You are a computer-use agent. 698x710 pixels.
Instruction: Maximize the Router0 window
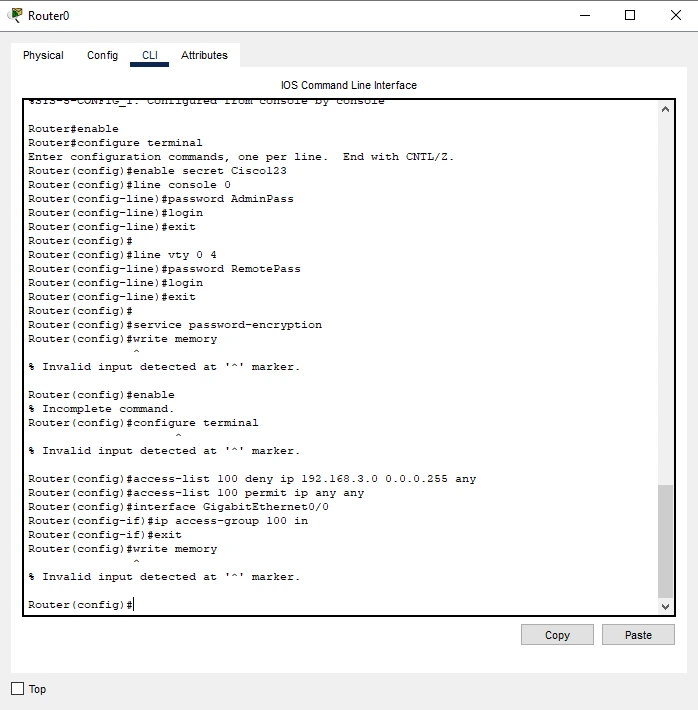(x=630, y=15)
